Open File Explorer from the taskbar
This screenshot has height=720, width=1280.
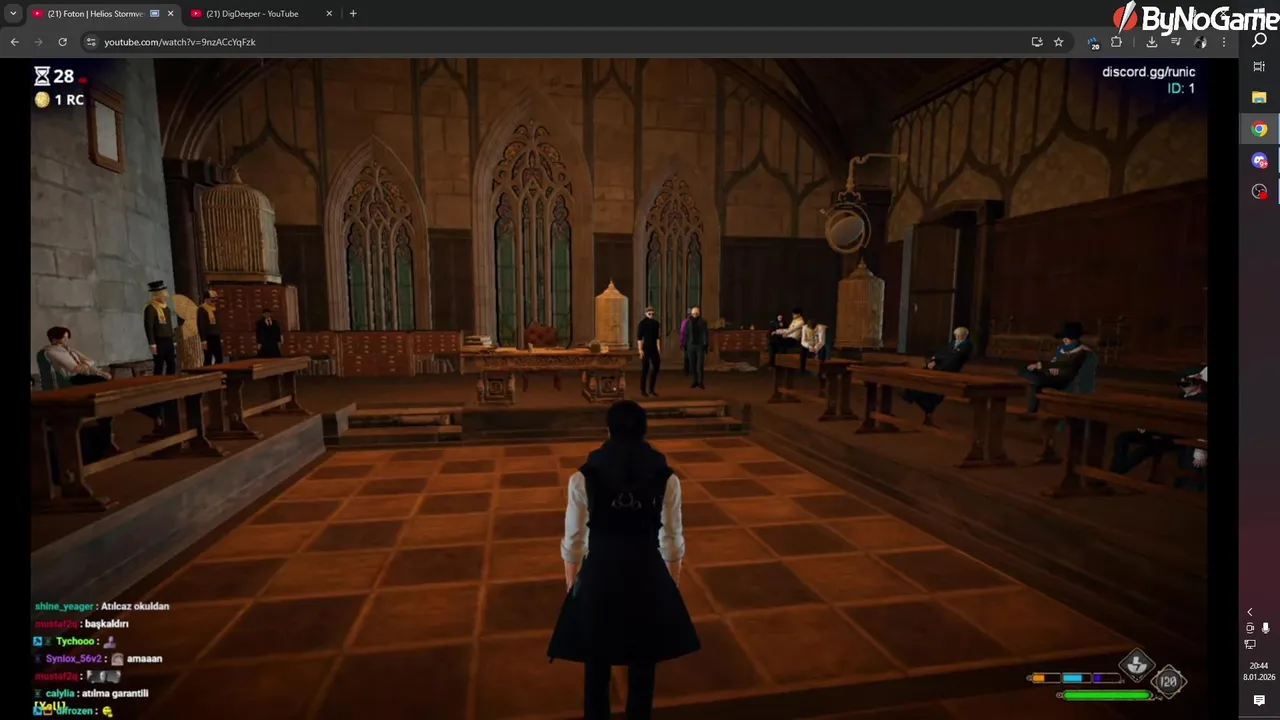pos(1259,98)
